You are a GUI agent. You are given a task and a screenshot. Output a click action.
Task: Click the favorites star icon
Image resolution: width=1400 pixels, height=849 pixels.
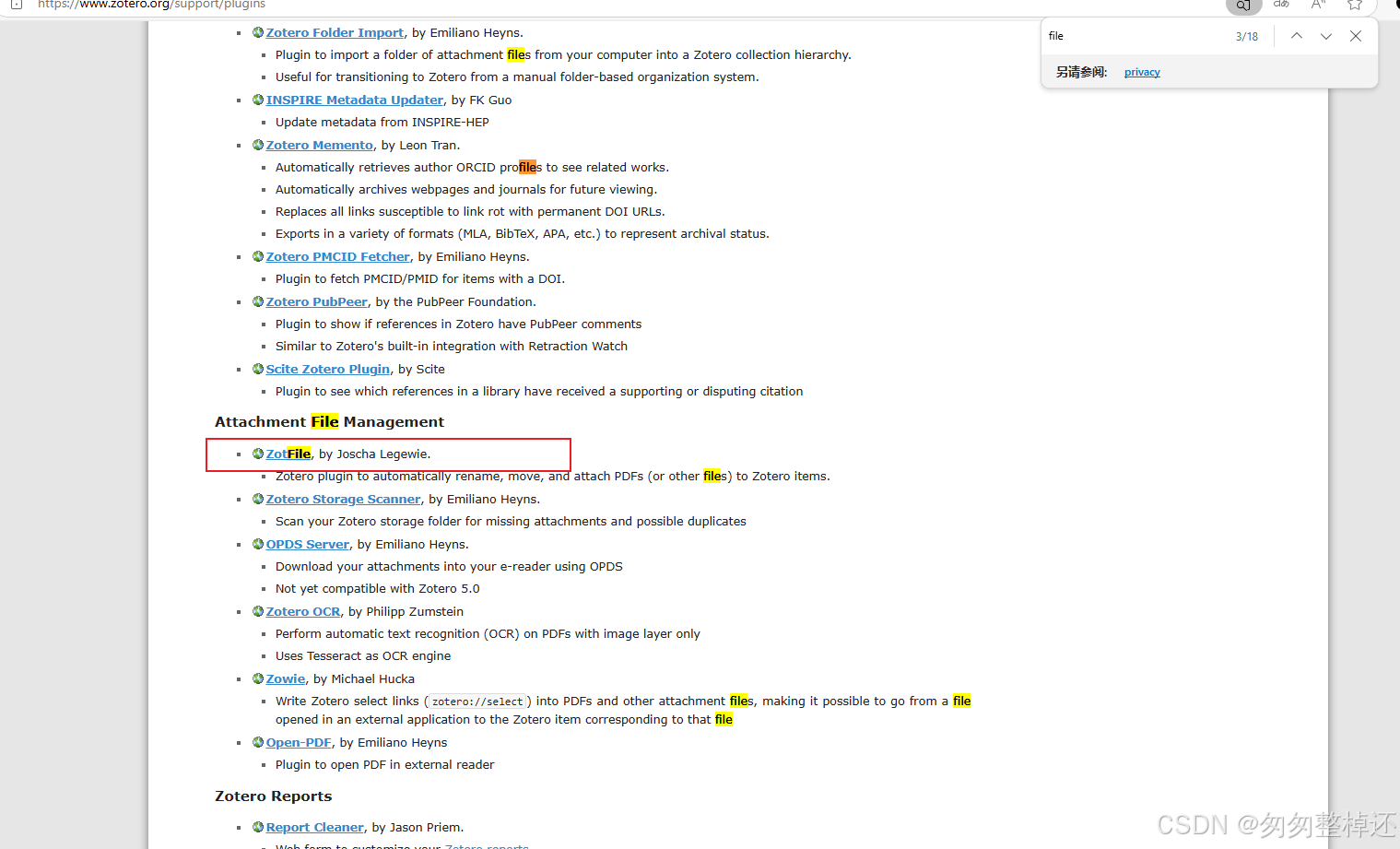tap(1355, 5)
